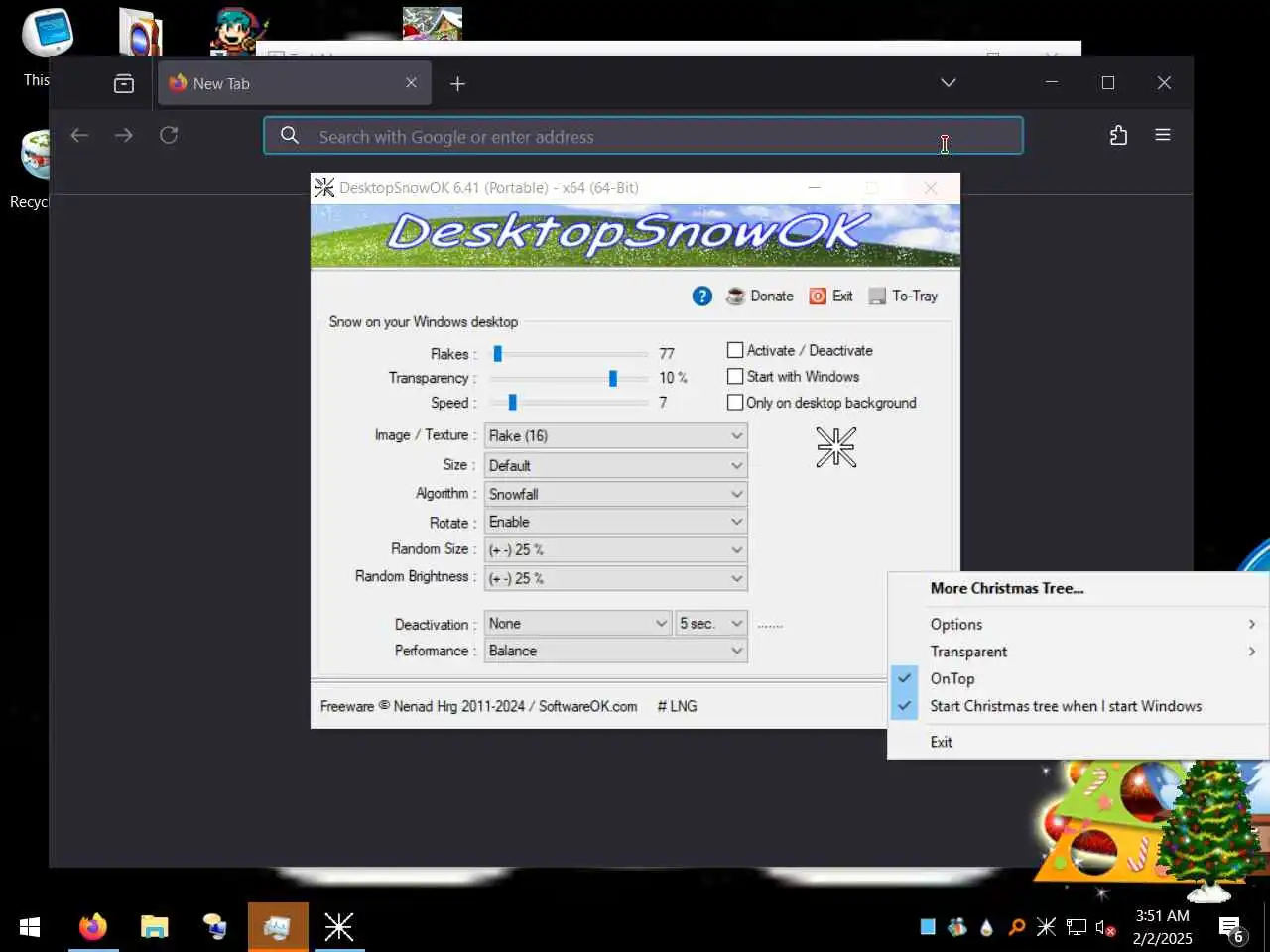The image size is (1270, 952).
Task: Click the snowflake preview image
Action: click(x=835, y=447)
